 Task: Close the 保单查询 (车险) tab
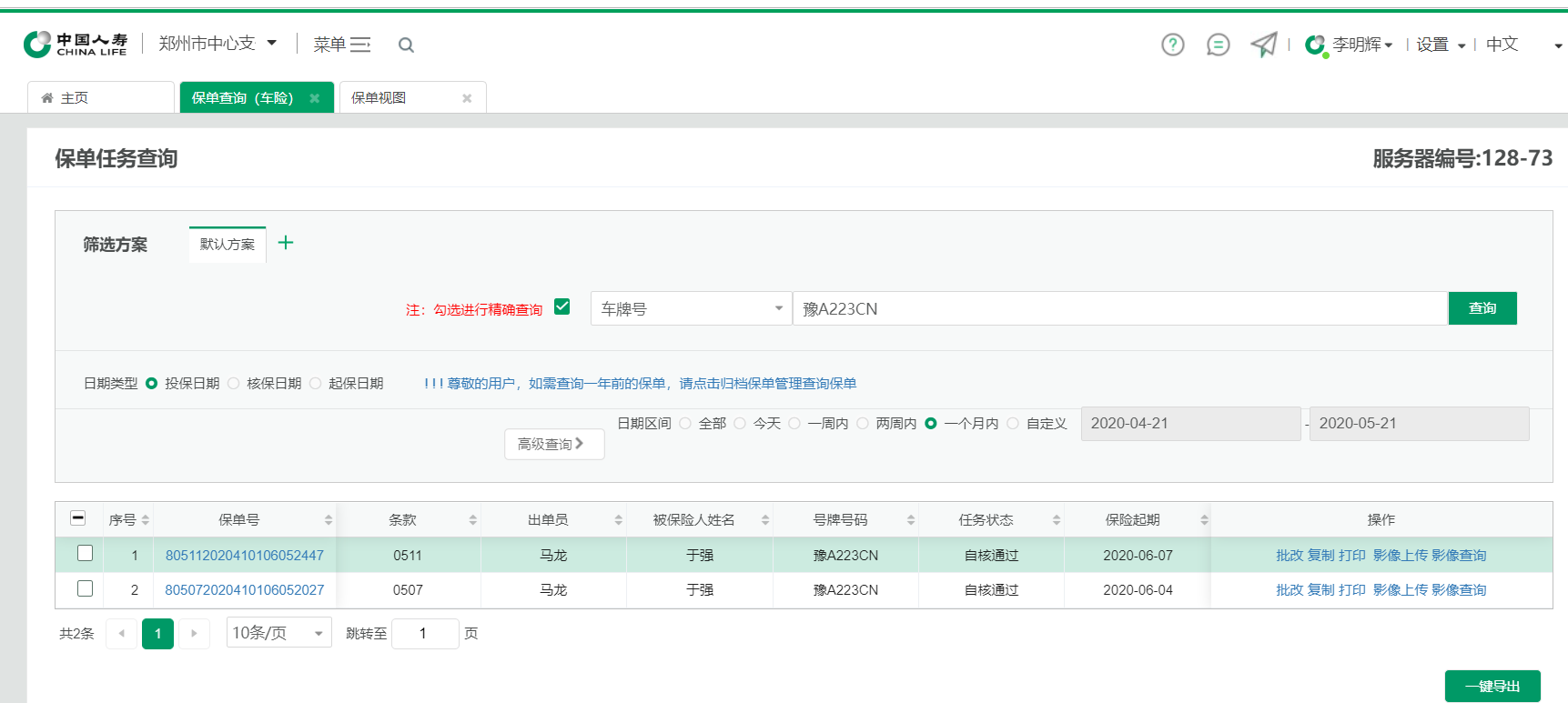point(315,98)
